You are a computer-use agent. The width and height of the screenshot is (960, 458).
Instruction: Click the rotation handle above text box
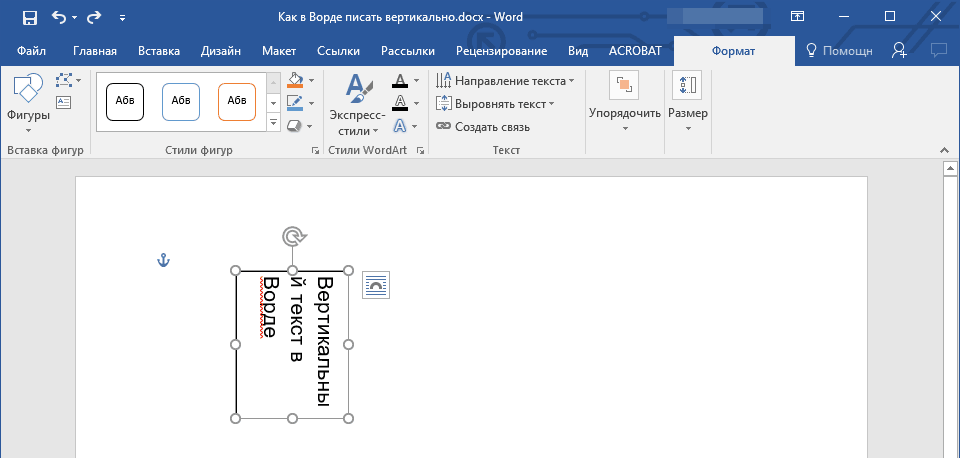point(293,236)
